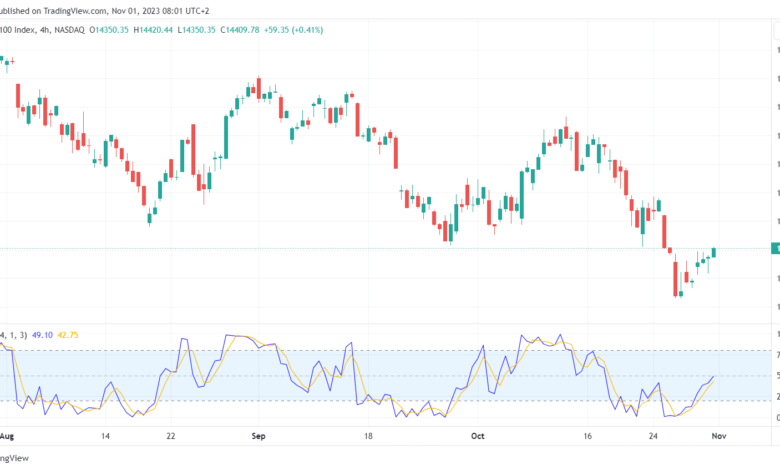Select the close value C14409.78

[240, 30]
